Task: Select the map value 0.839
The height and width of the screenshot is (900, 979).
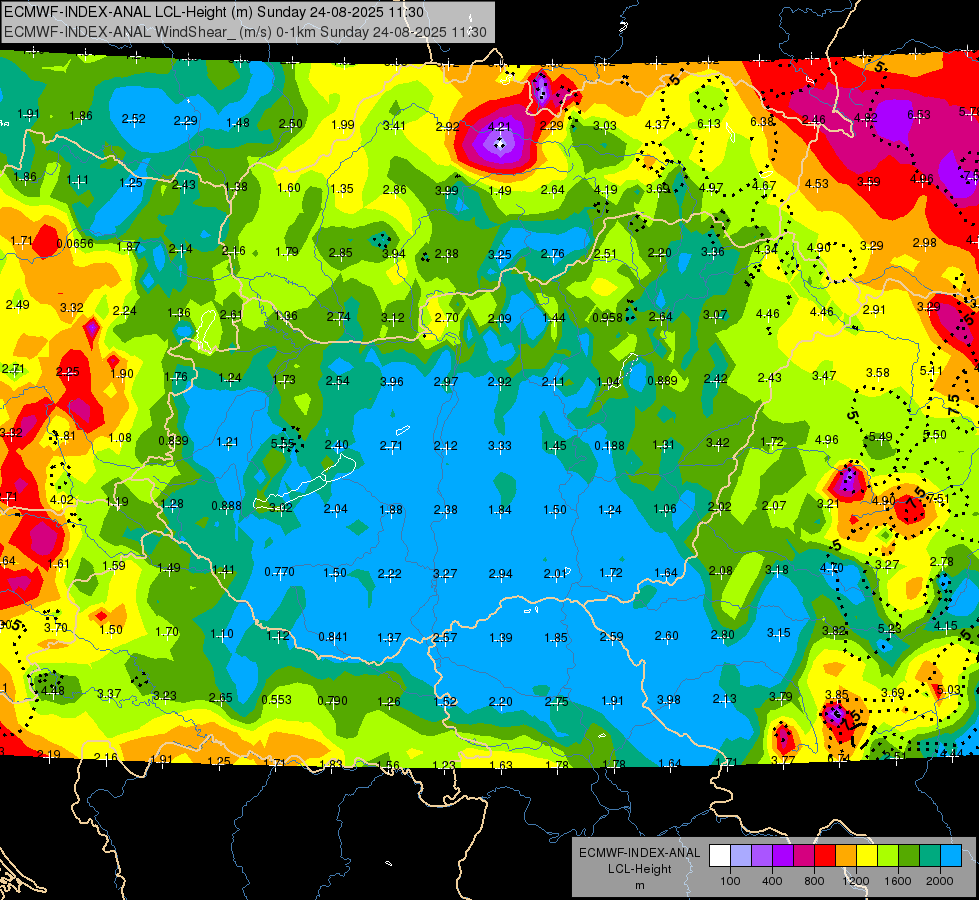Action: 173,440
